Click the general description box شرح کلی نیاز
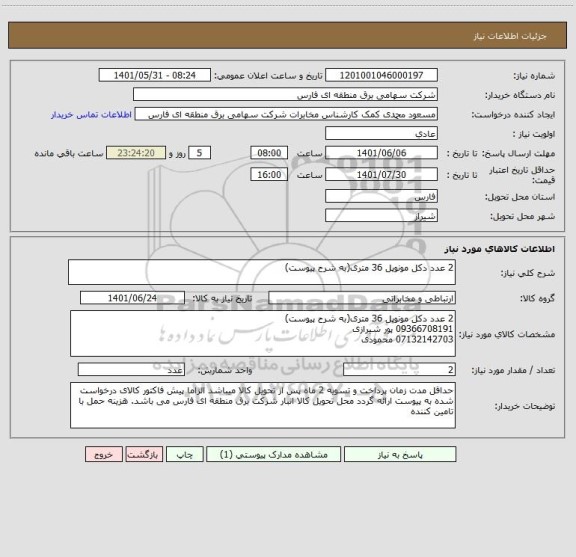The image size is (576, 557). coord(262,272)
